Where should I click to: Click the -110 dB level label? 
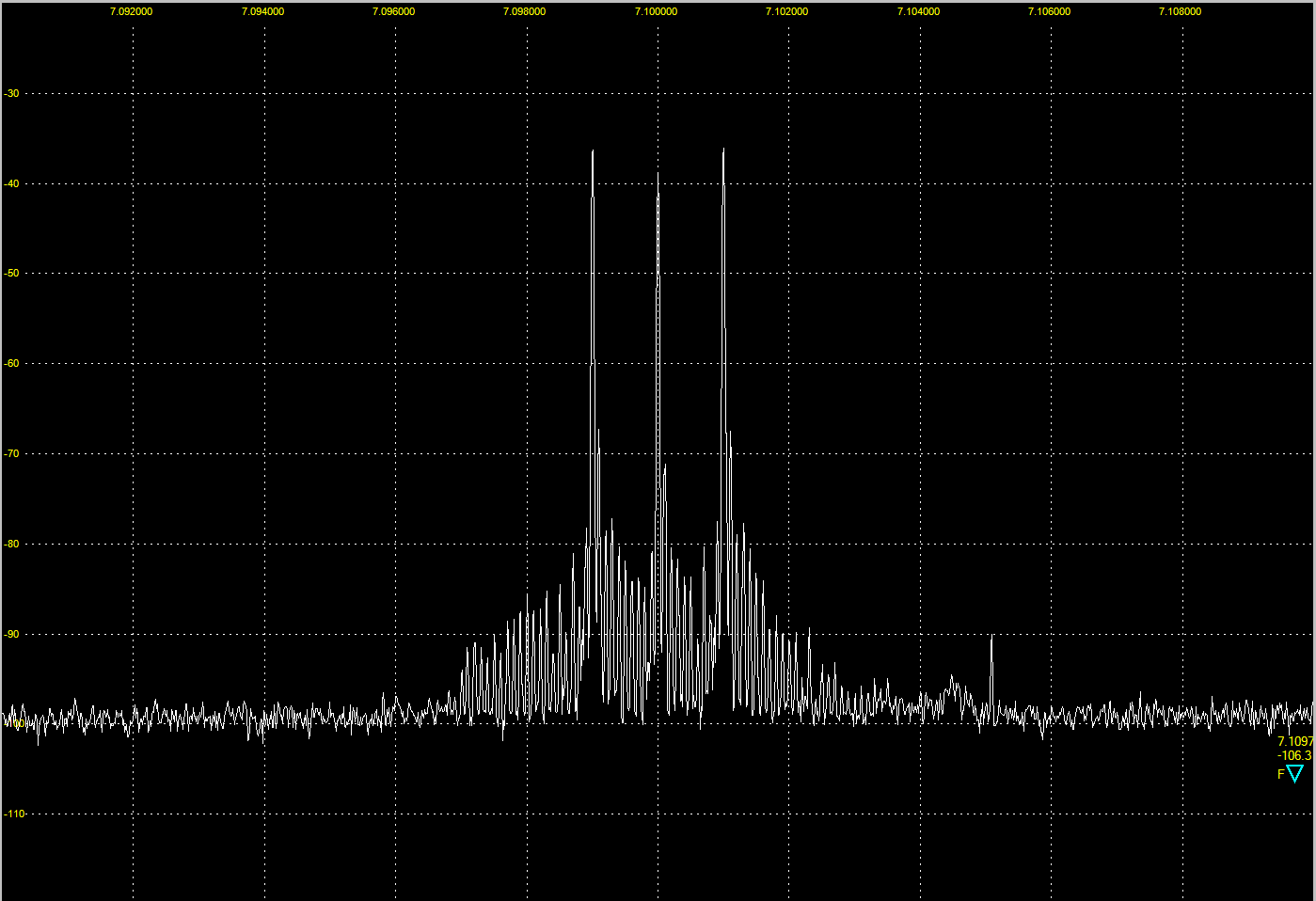(x=13, y=814)
